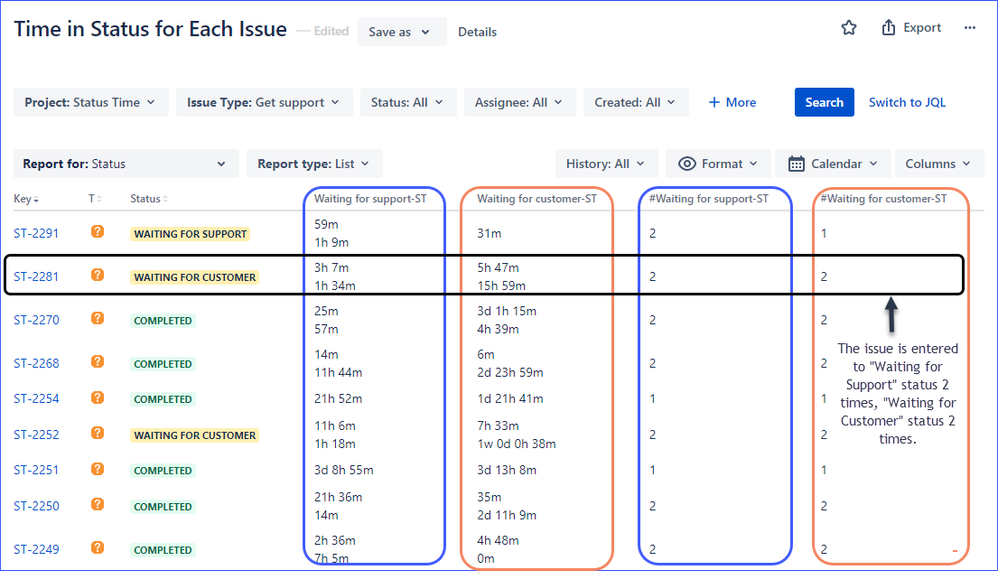The height and width of the screenshot is (571, 998).
Task: Click the plus icon beside More
Action: click(x=714, y=102)
